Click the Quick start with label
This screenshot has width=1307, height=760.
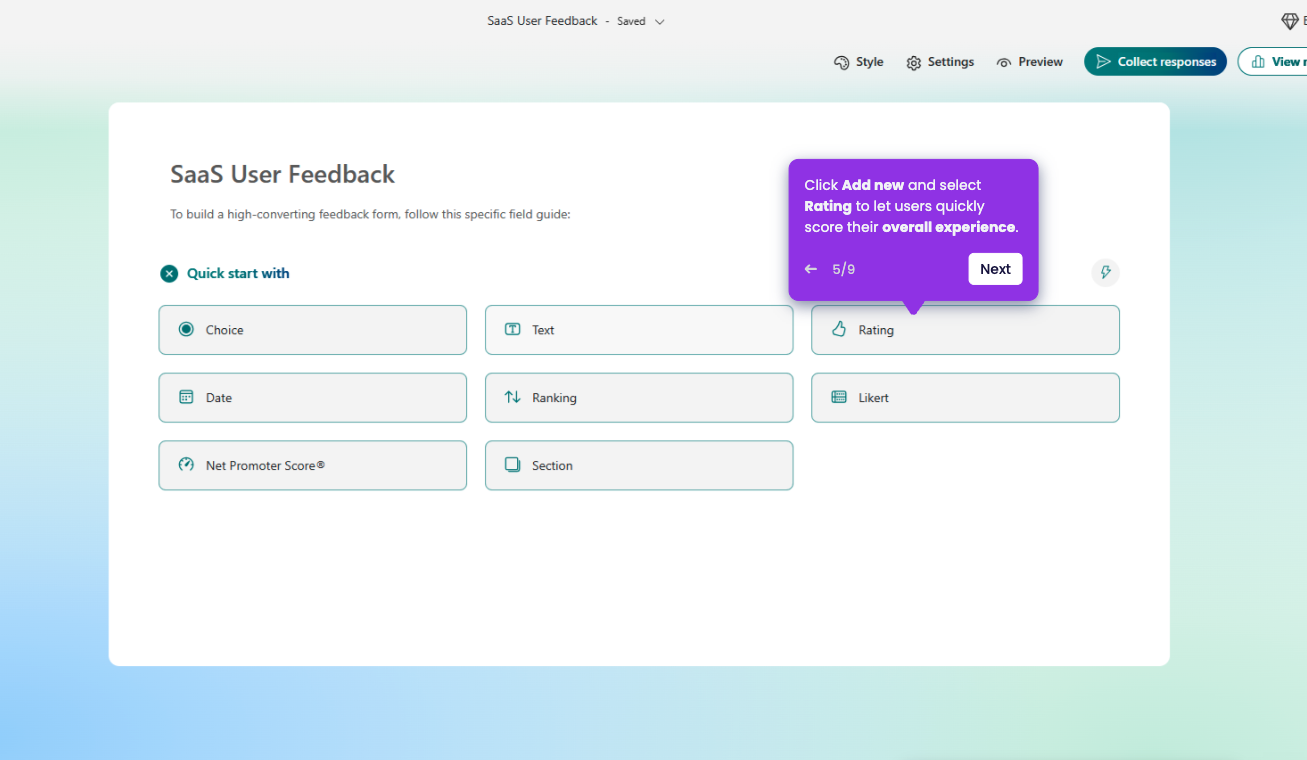pyautogui.click(x=238, y=273)
